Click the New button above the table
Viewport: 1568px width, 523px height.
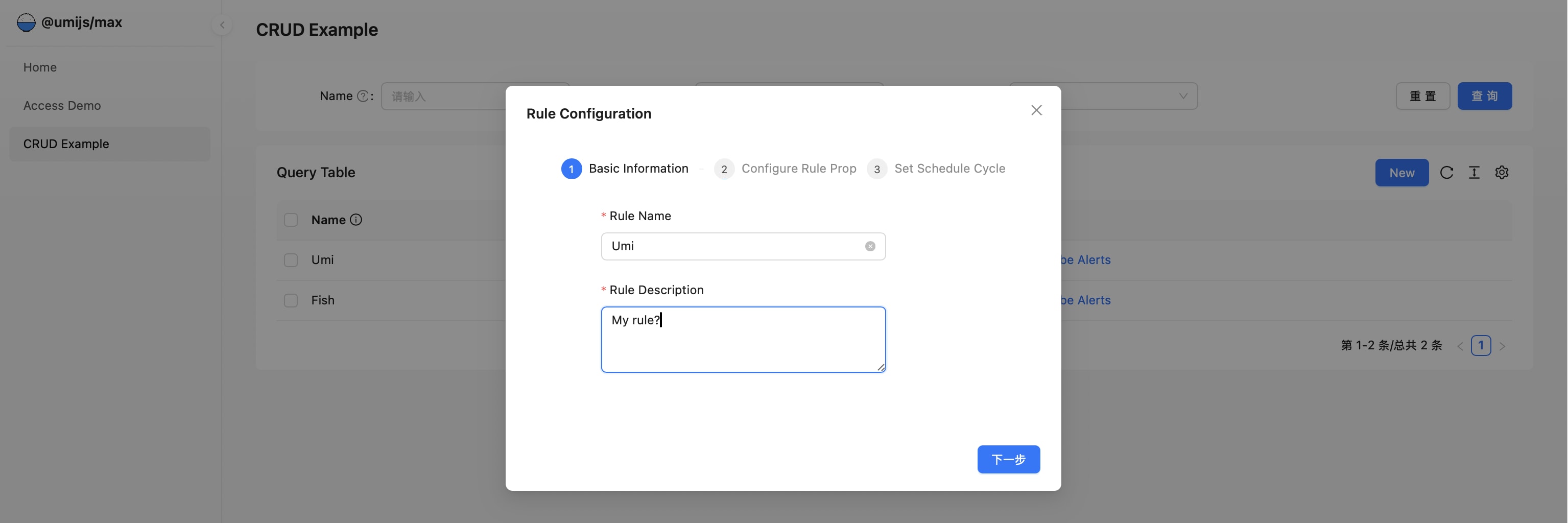pyautogui.click(x=1402, y=172)
